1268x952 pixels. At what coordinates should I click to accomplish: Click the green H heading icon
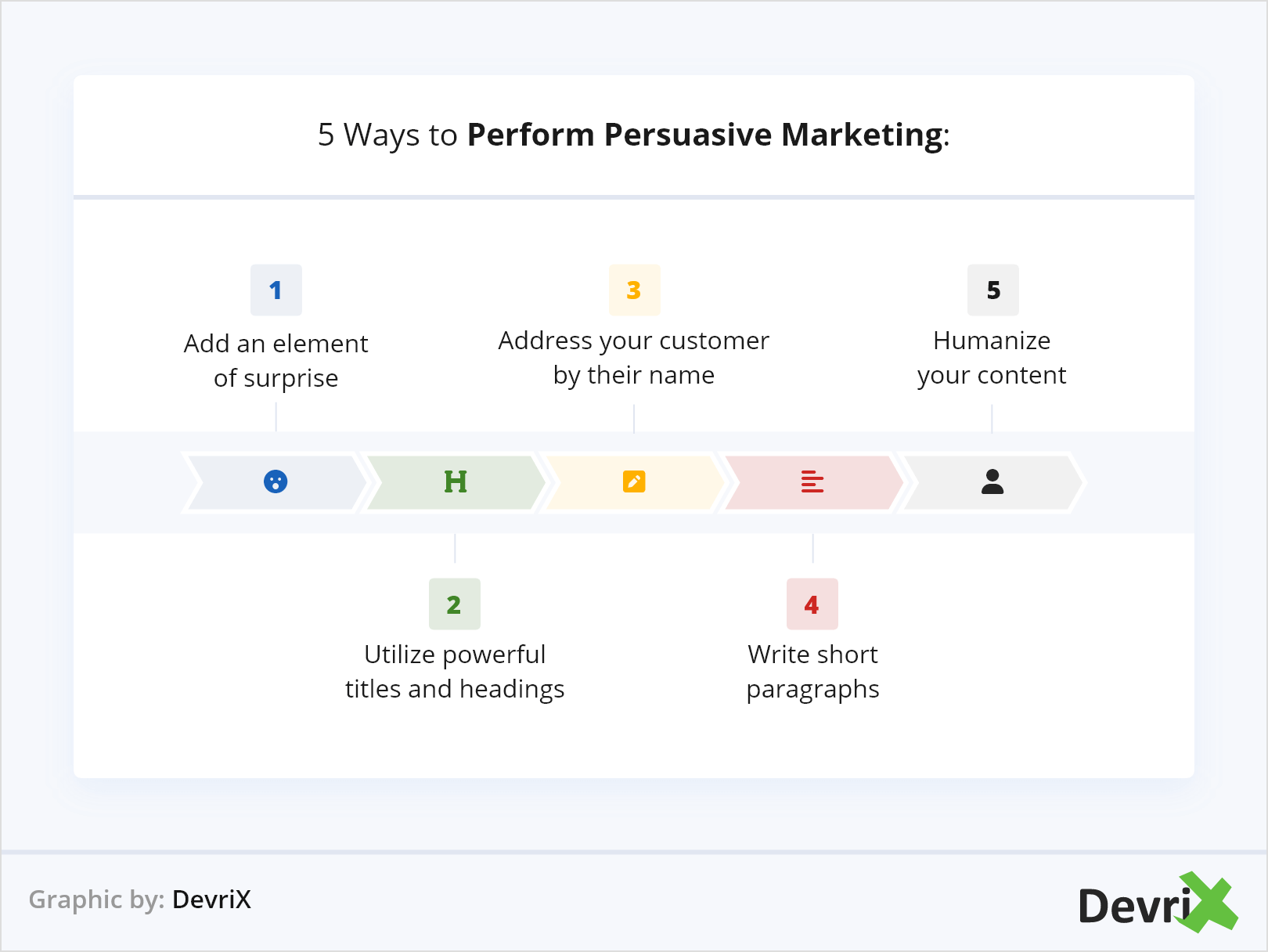pyautogui.click(x=456, y=481)
